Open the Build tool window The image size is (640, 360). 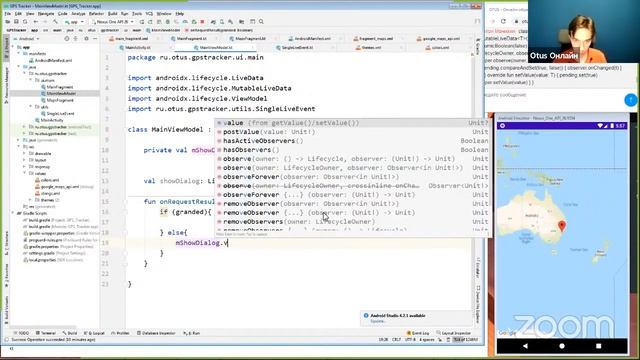click(70, 333)
